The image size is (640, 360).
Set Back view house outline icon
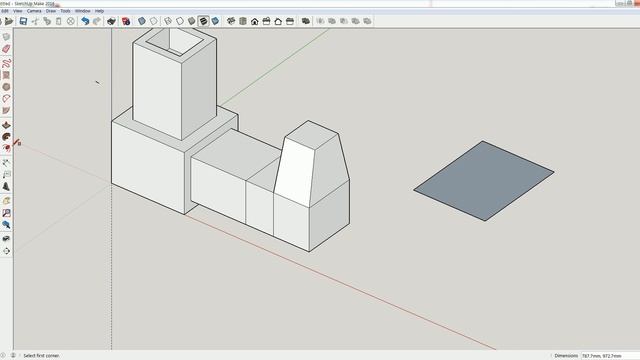(278, 21)
